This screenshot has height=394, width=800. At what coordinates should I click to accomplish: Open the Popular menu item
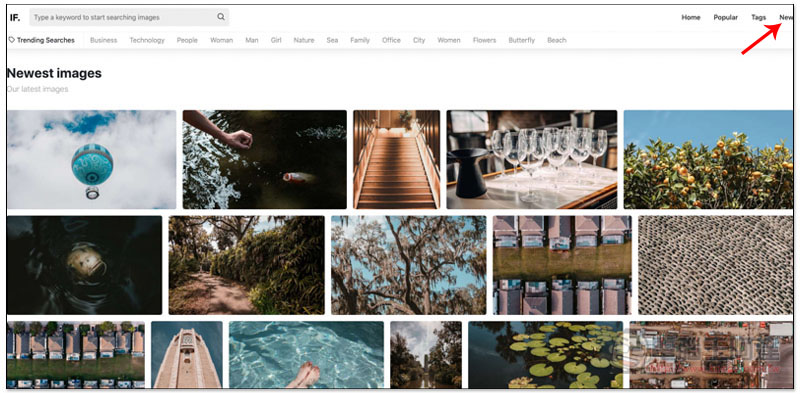(726, 17)
